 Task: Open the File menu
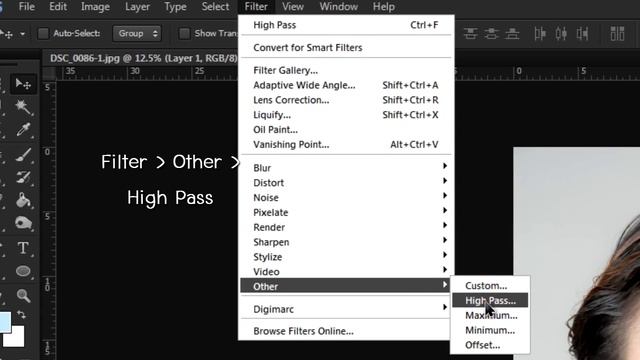pyautogui.click(x=27, y=7)
